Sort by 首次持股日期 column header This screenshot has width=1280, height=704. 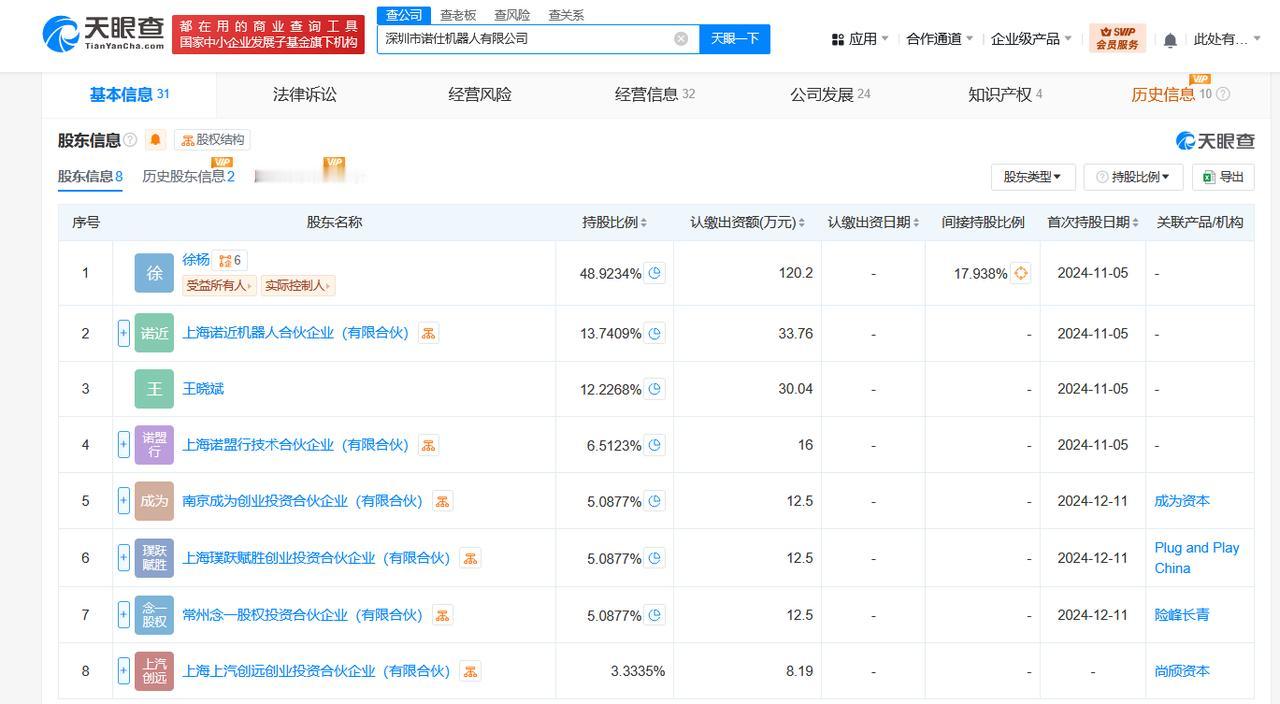click(1093, 222)
